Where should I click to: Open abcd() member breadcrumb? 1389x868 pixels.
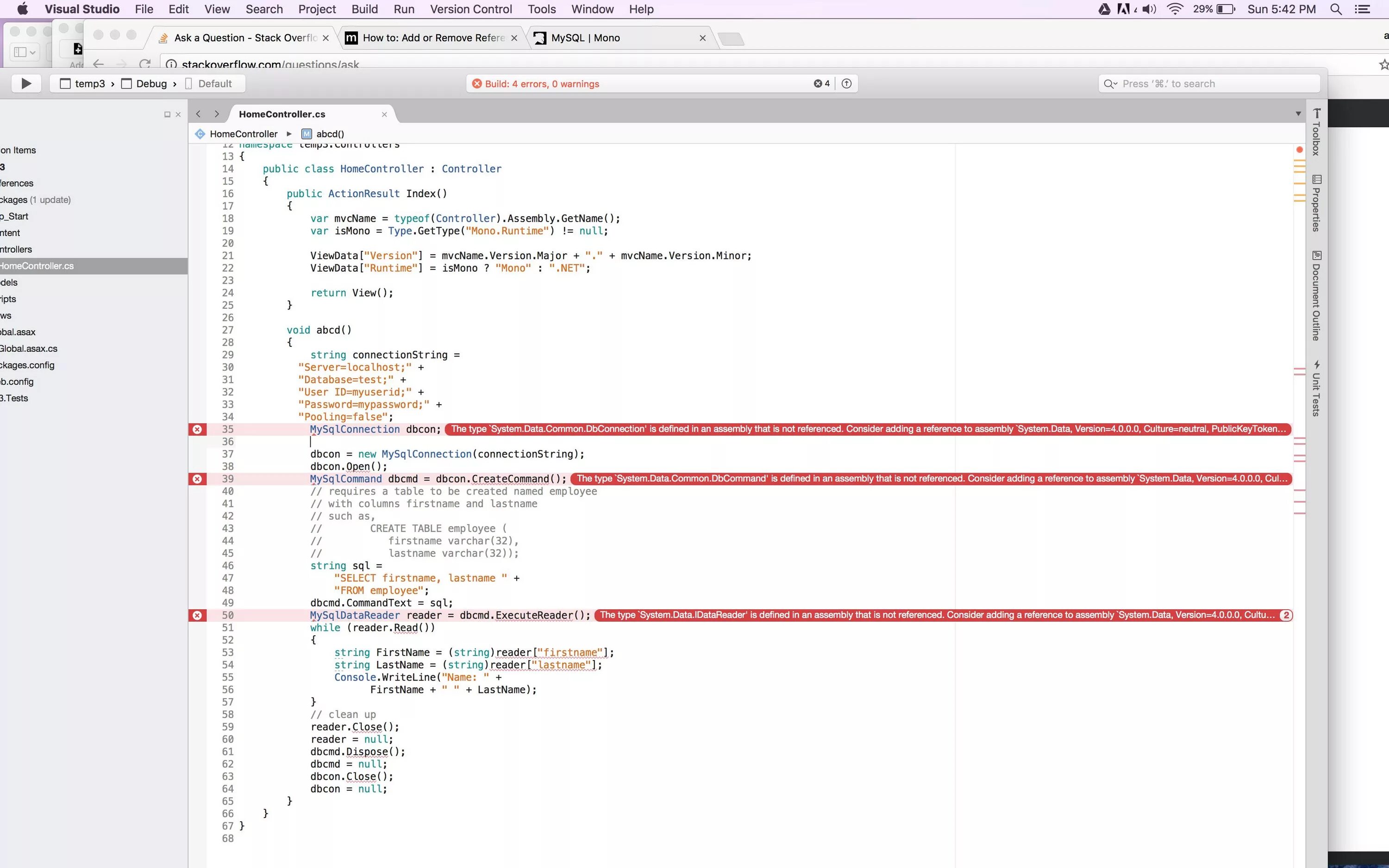click(323, 134)
